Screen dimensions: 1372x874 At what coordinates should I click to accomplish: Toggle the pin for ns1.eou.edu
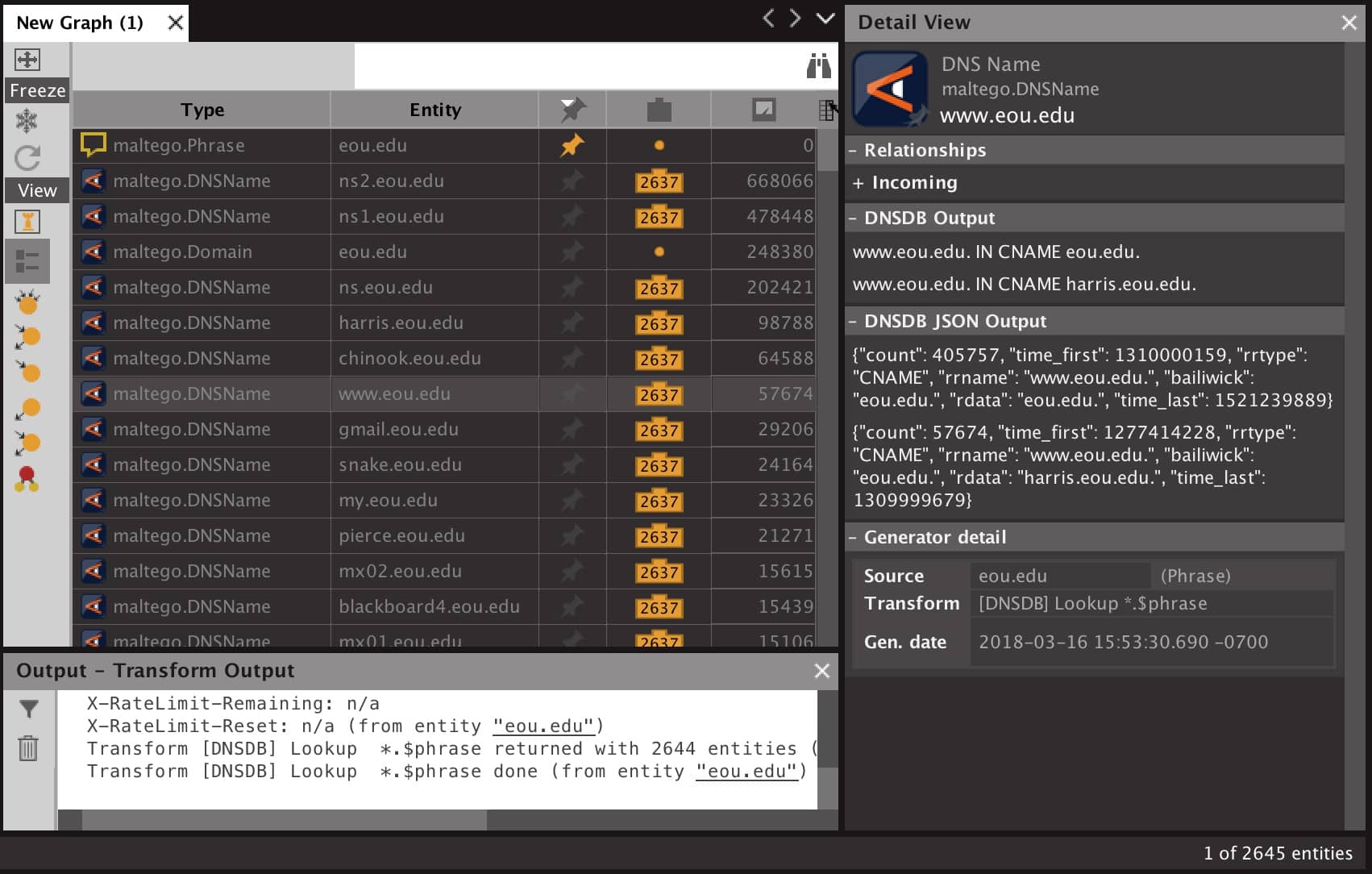tap(572, 216)
